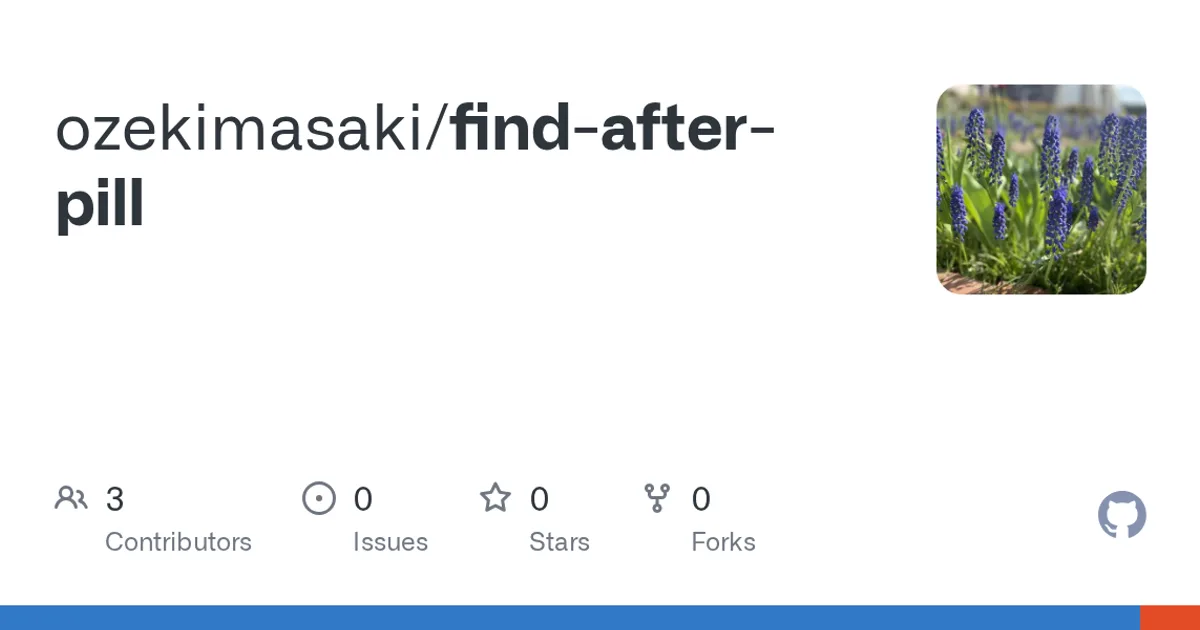Image resolution: width=1200 pixels, height=630 pixels.
Task: Click the Contributors people icon
Action: [71, 498]
